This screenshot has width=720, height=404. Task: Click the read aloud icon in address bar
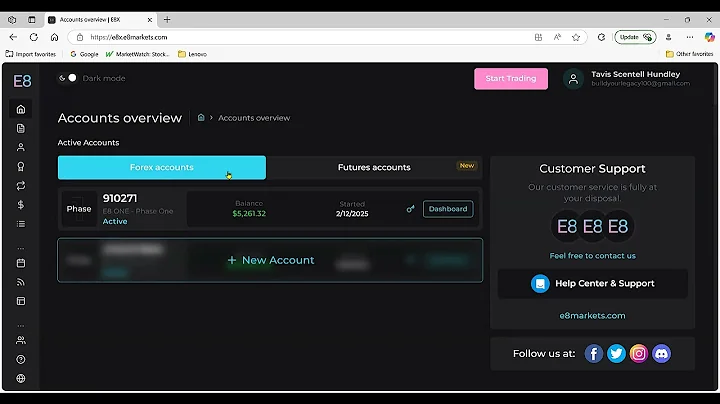click(557, 37)
